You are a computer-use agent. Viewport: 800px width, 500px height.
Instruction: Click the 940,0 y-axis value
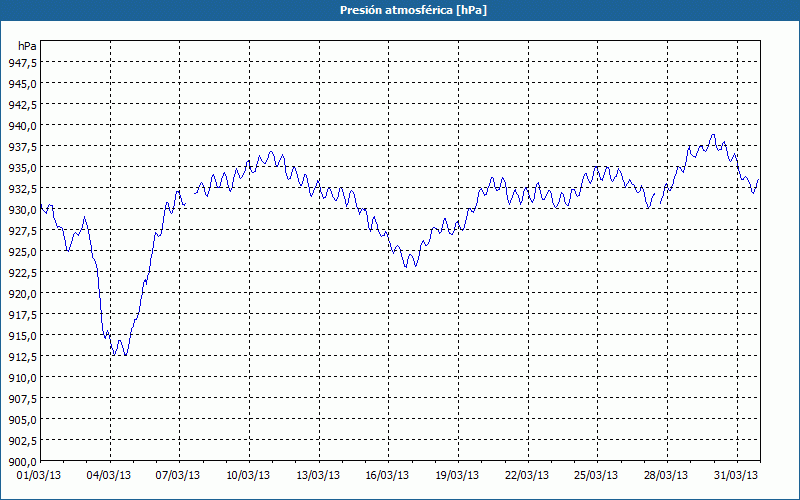(x=22, y=126)
